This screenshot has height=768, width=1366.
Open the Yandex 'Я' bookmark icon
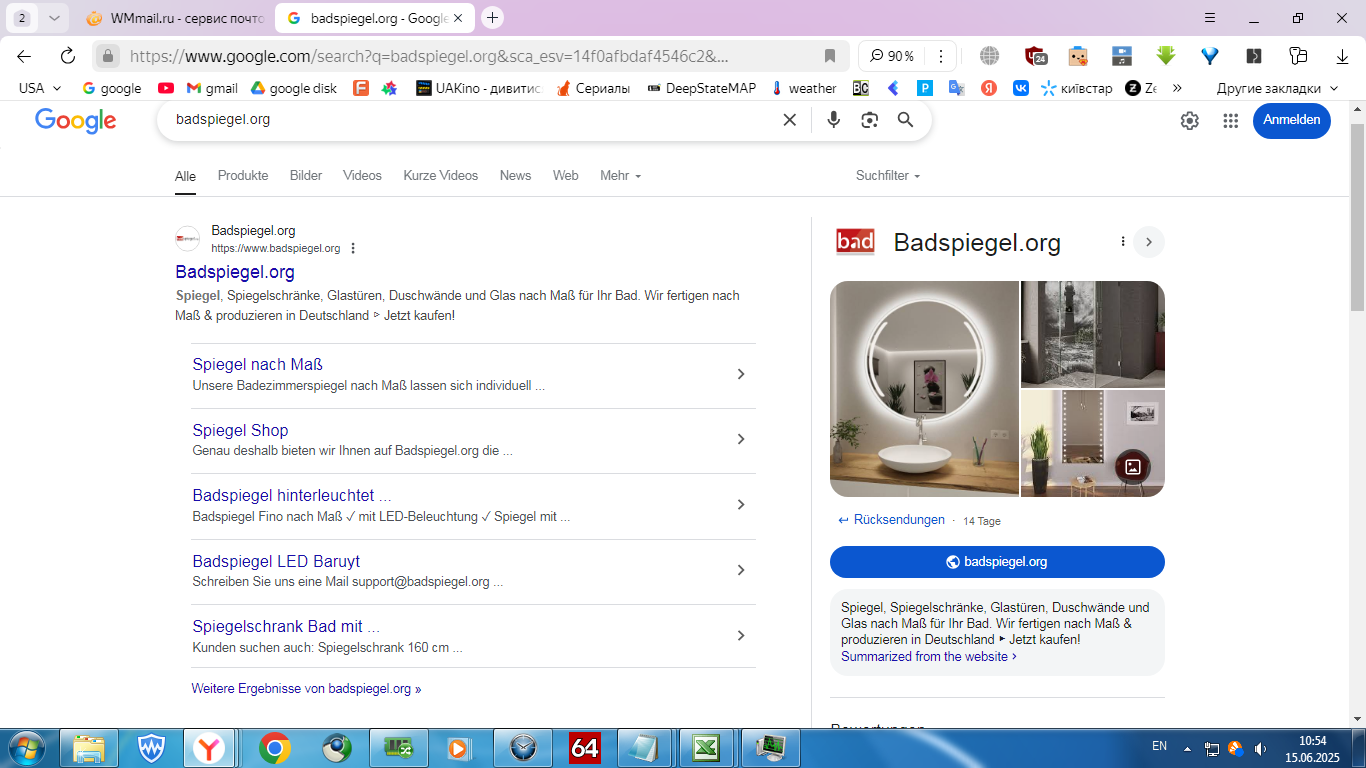[989, 88]
